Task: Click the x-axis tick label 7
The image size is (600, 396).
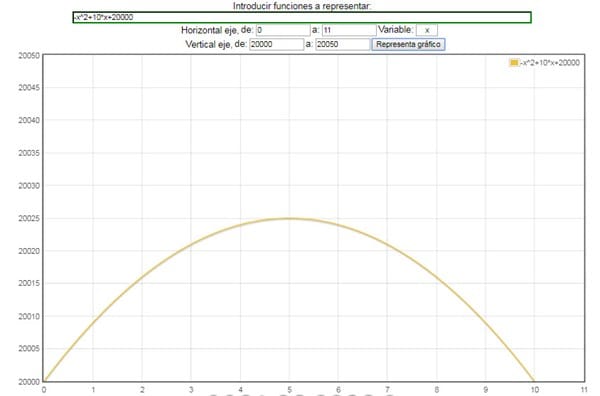Action: [387, 390]
